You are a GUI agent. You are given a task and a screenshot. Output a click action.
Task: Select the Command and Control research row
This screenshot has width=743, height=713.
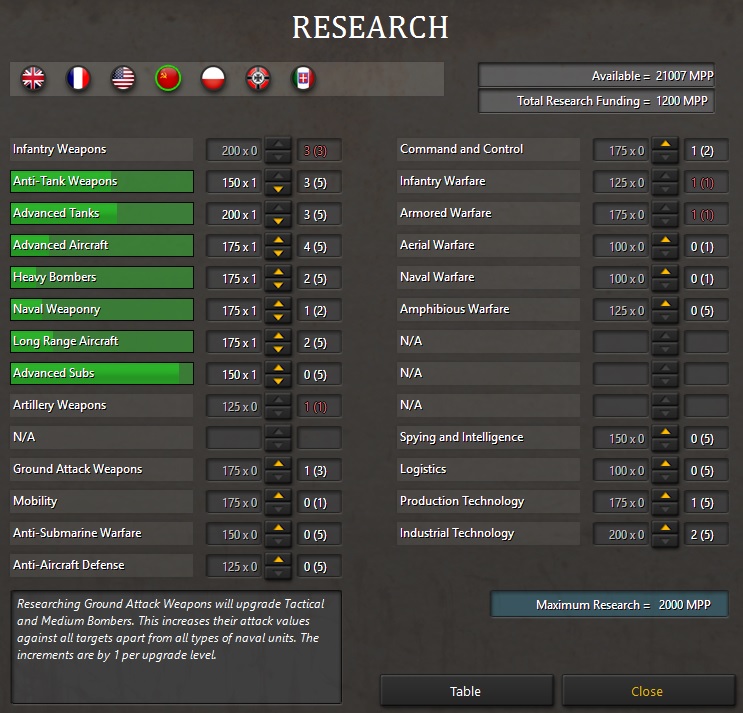coord(489,150)
